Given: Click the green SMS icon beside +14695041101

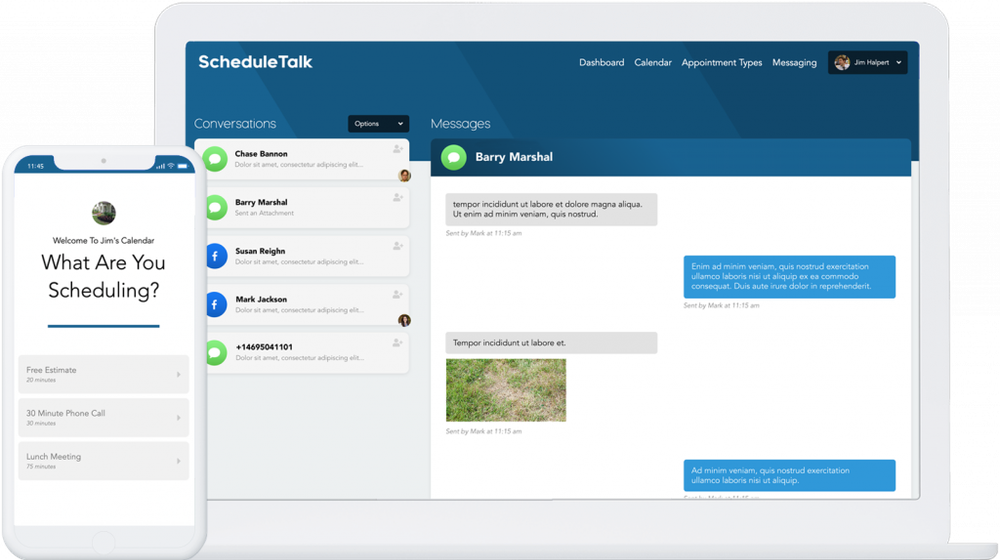Looking at the screenshot, I should [216, 353].
